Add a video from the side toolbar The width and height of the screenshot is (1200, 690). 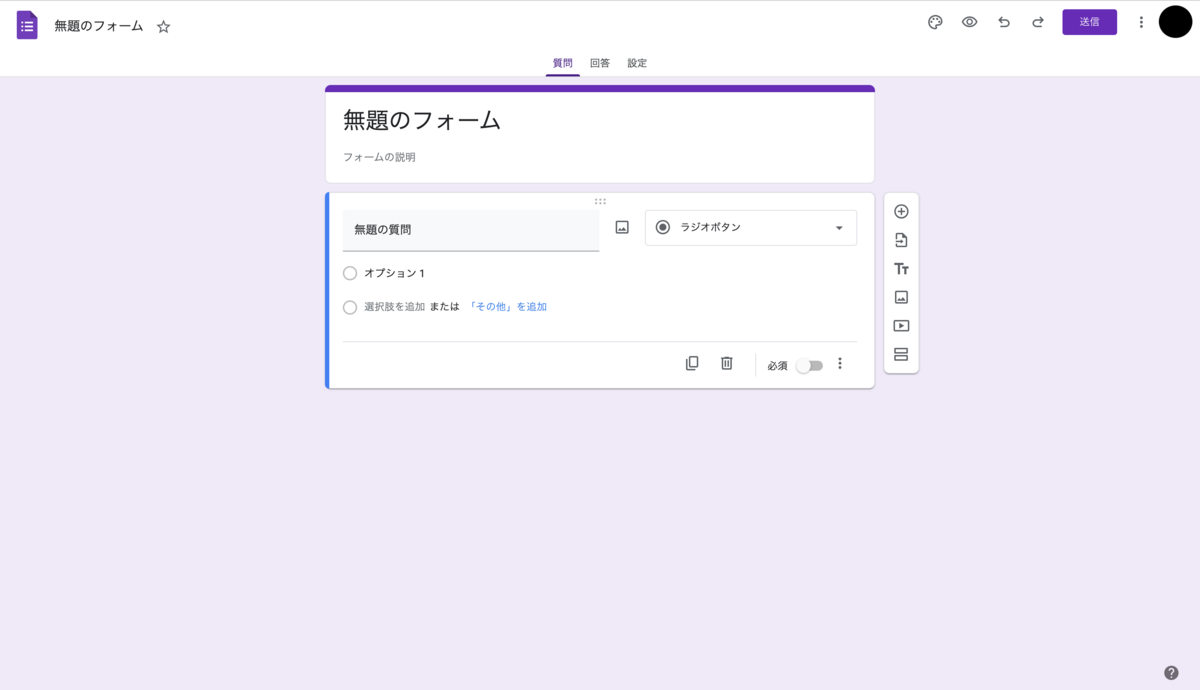[901, 326]
